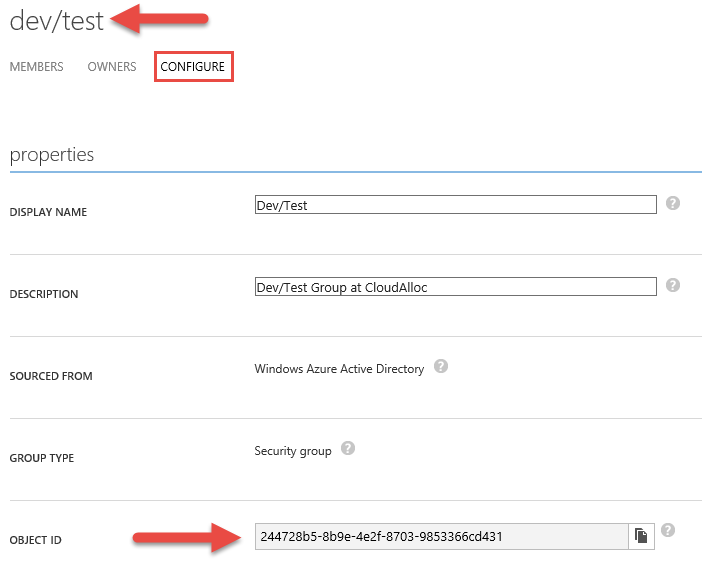Select the CONFIGURE tab

[x=193, y=67]
